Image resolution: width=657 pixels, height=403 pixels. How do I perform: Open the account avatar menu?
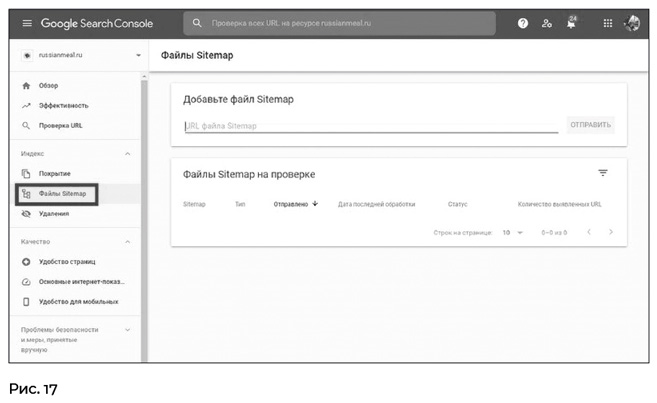632,23
